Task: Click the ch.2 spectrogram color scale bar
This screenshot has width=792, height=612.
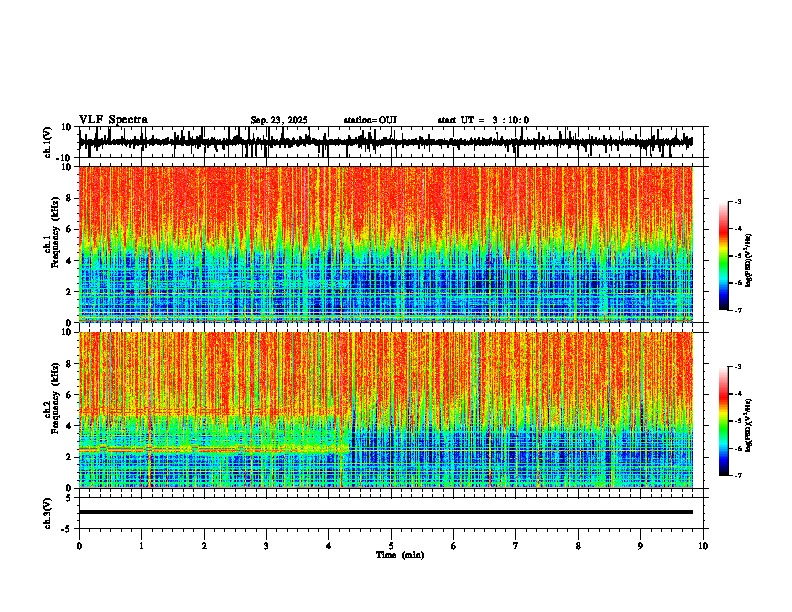Action: click(724, 421)
